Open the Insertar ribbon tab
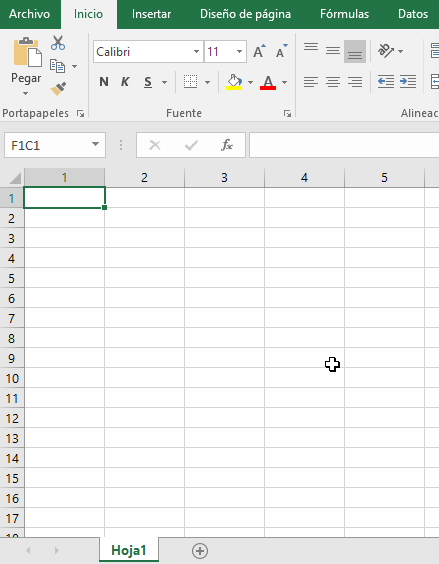 click(151, 14)
